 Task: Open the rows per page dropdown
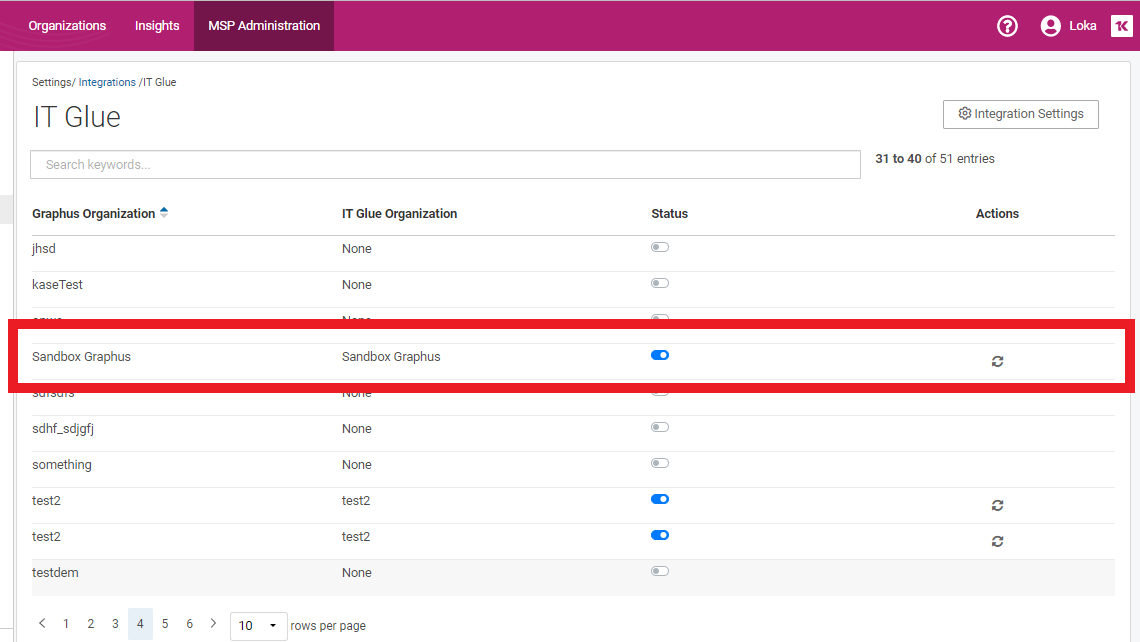258,625
